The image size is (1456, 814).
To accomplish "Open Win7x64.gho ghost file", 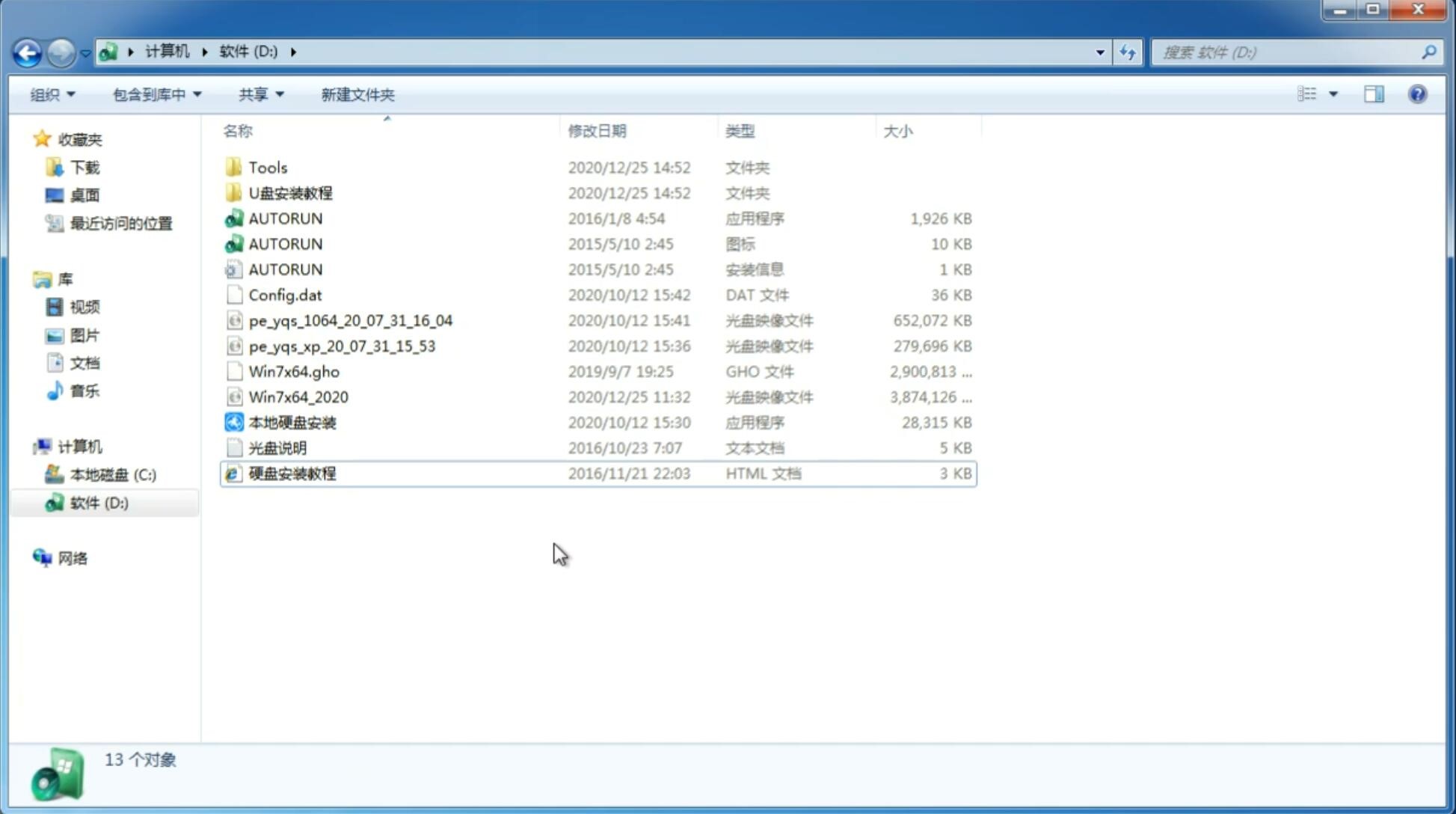I will point(295,371).
